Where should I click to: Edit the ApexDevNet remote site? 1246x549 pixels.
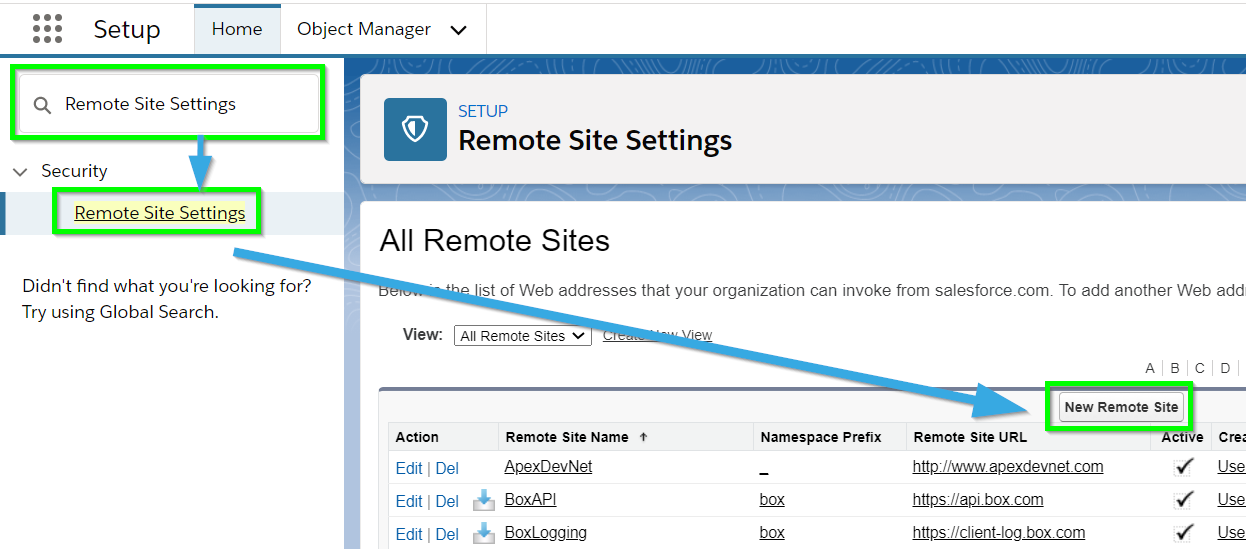tap(409, 468)
